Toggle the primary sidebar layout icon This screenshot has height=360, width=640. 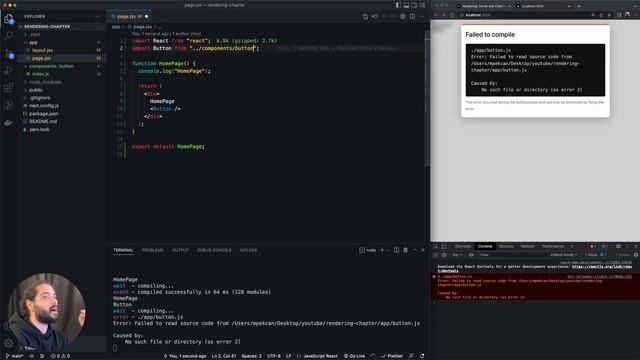[x=398, y=5]
